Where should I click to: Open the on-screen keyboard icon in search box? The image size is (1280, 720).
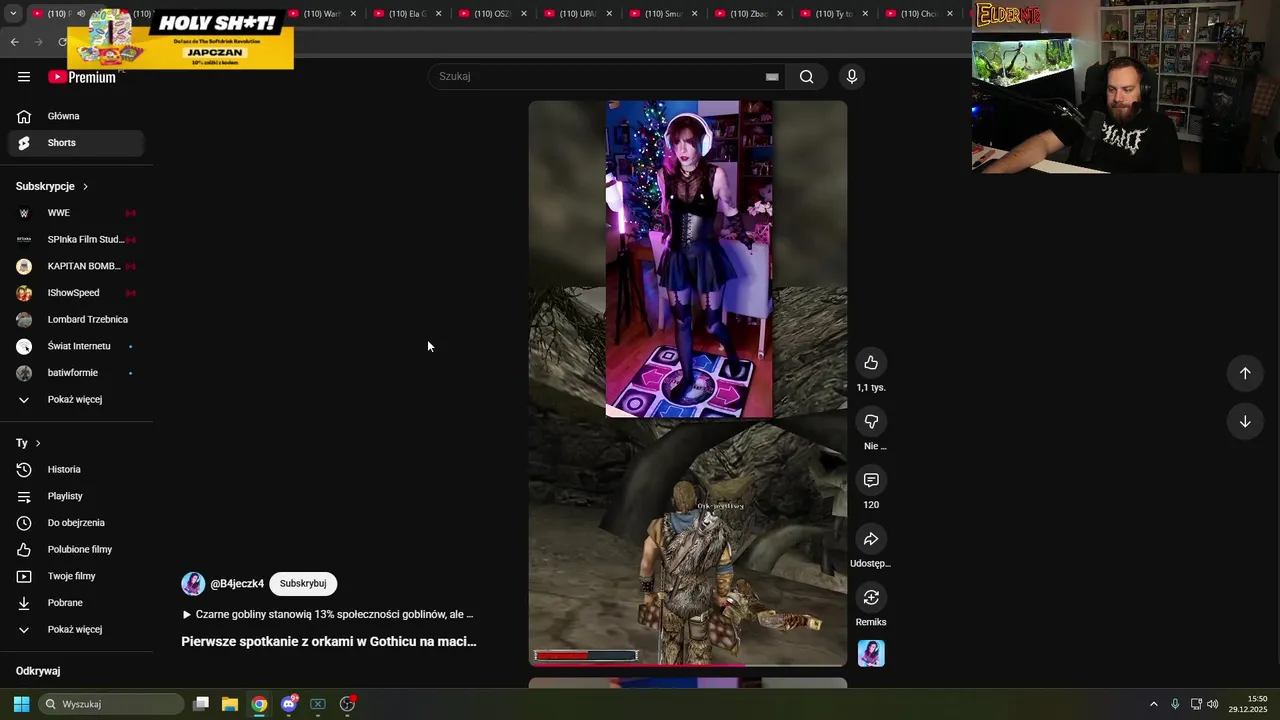click(772, 77)
